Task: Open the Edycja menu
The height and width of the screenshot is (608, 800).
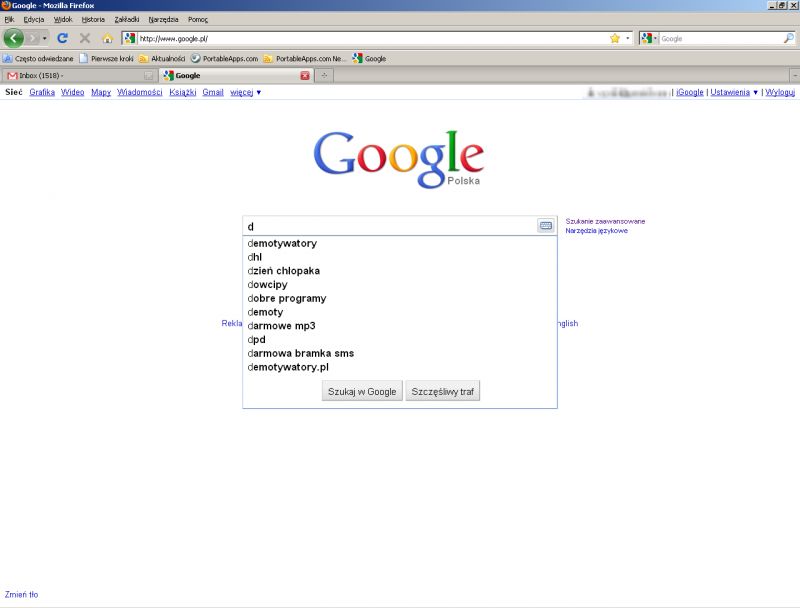Action: tap(34, 19)
